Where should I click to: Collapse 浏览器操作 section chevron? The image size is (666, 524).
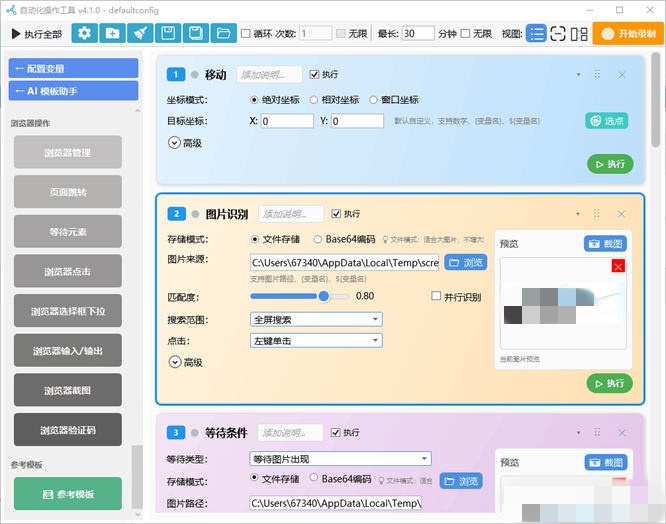(x=137, y=111)
